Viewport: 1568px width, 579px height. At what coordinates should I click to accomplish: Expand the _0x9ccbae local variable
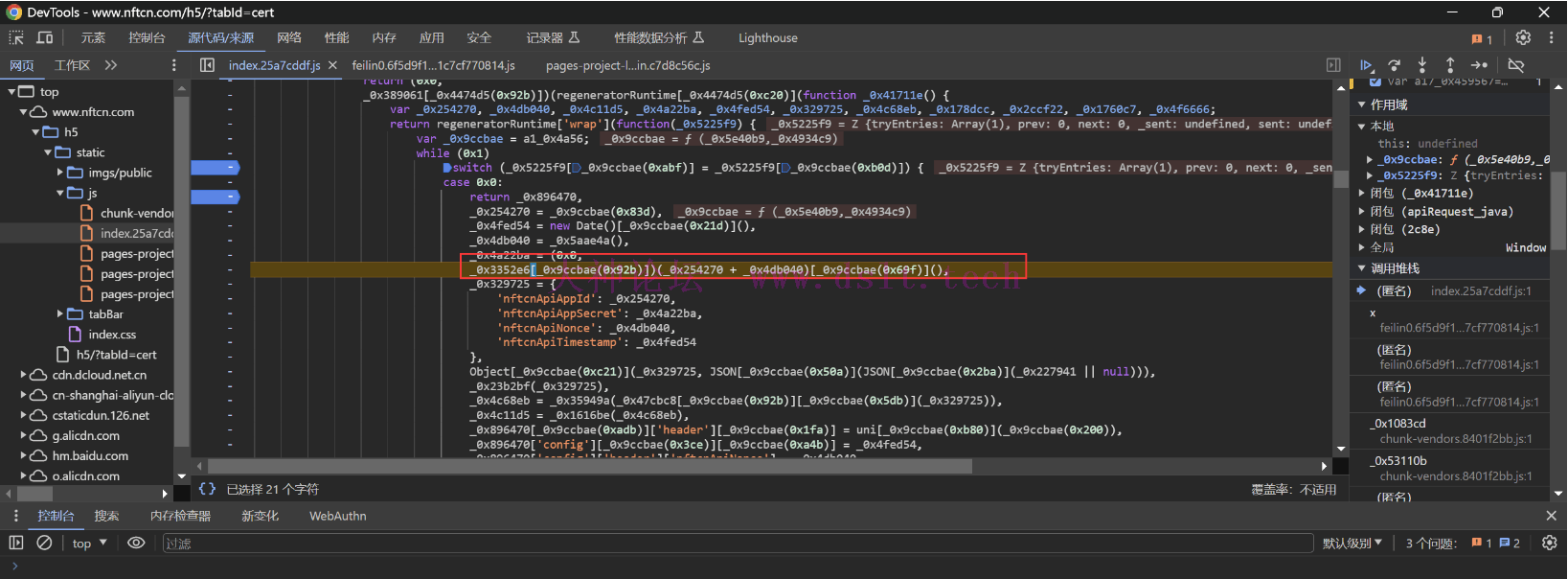pos(1370,160)
